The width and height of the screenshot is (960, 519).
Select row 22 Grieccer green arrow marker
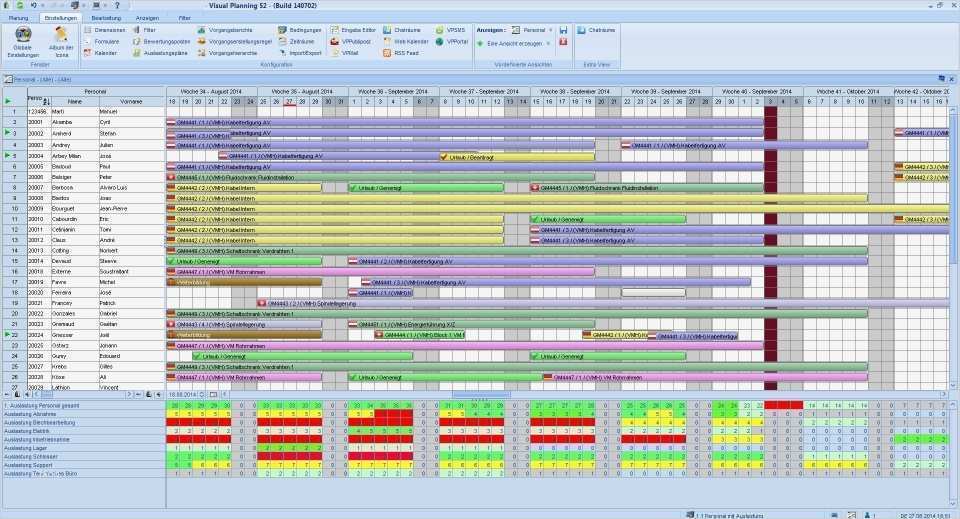click(x=7, y=335)
